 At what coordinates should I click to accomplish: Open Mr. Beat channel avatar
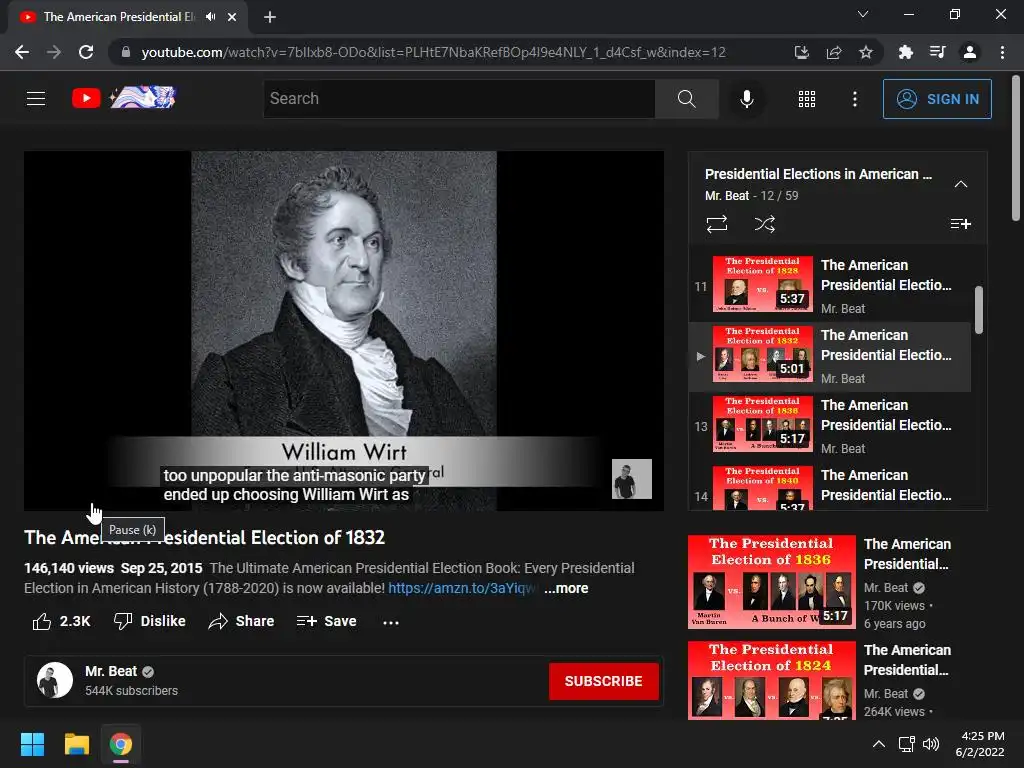point(55,680)
